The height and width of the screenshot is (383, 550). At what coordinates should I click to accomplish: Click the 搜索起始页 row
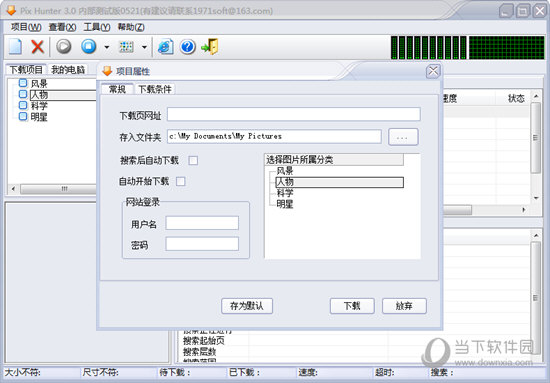[x=204, y=341]
